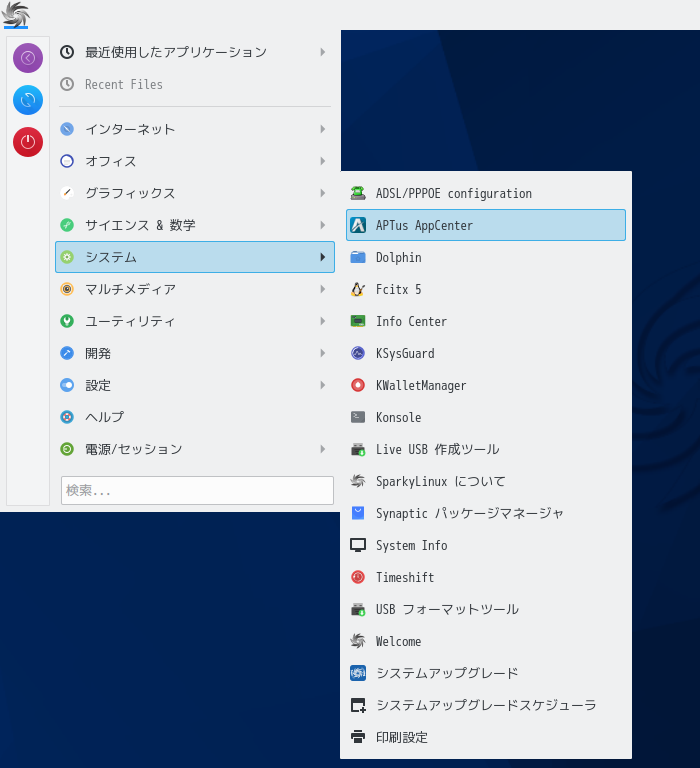Open the 電源/セッション category
Viewport: 700px width, 768px height.
195,449
